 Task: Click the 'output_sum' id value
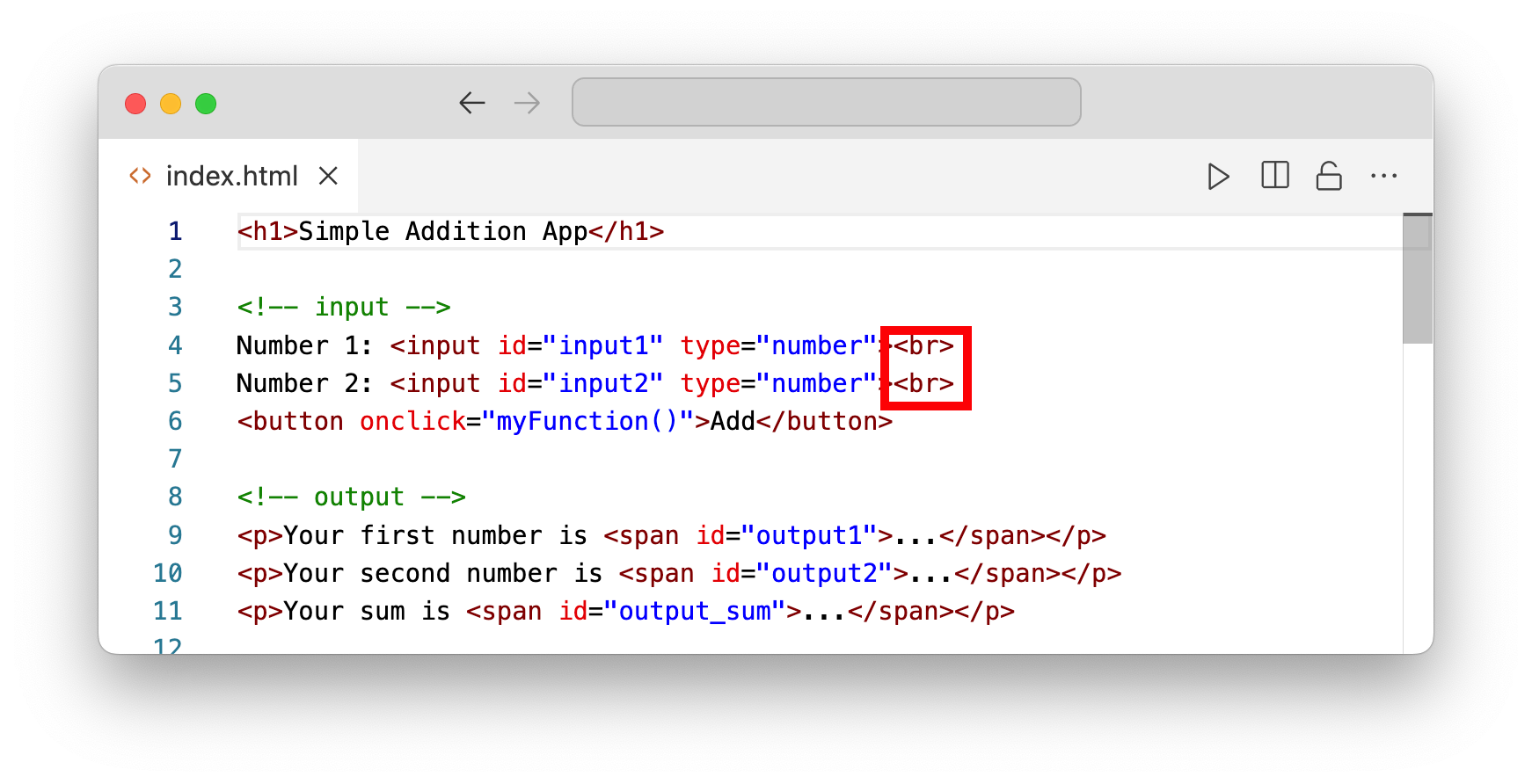pos(695,611)
